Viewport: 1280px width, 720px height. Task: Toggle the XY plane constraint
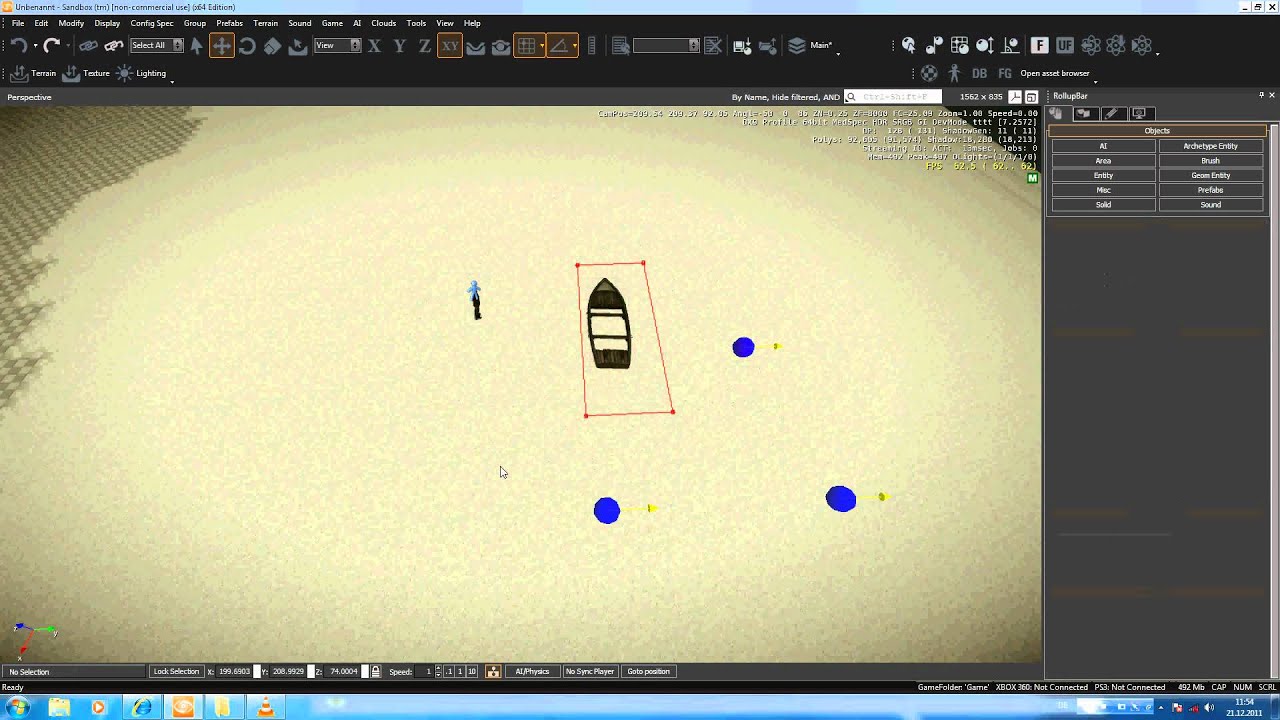point(450,45)
